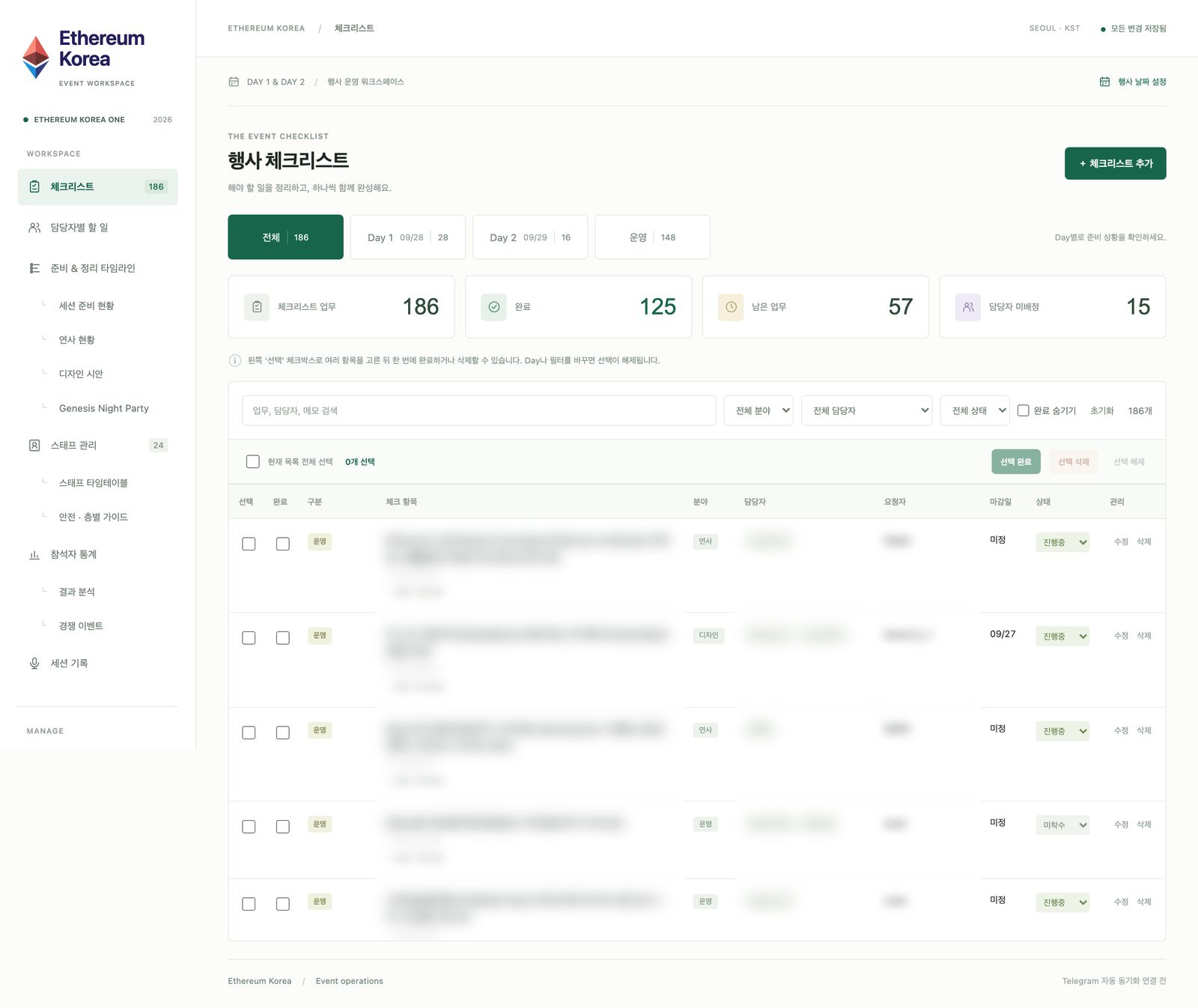
Task: Open 참석자 통계 bar chart icon
Action: tap(34, 555)
